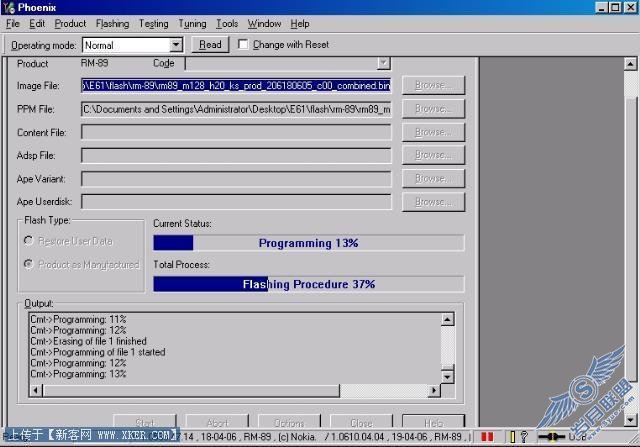Screen dimensions: 640x447
Task: Click output line 'Erasing of file 1 finished'
Action: [88, 341]
